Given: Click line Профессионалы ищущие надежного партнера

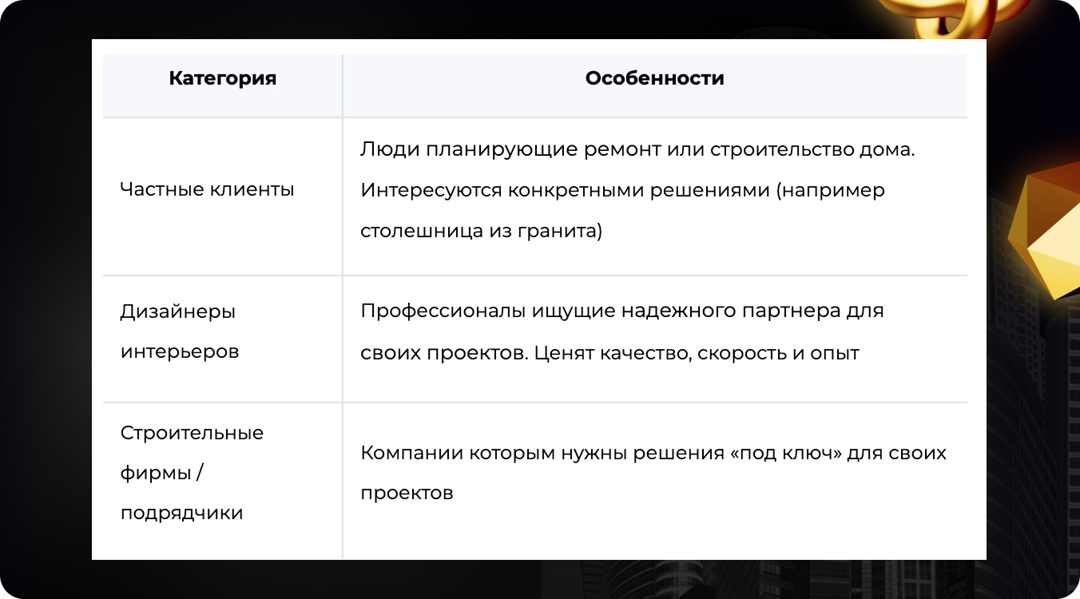Looking at the screenshot, I should click(x=622, y=311).
